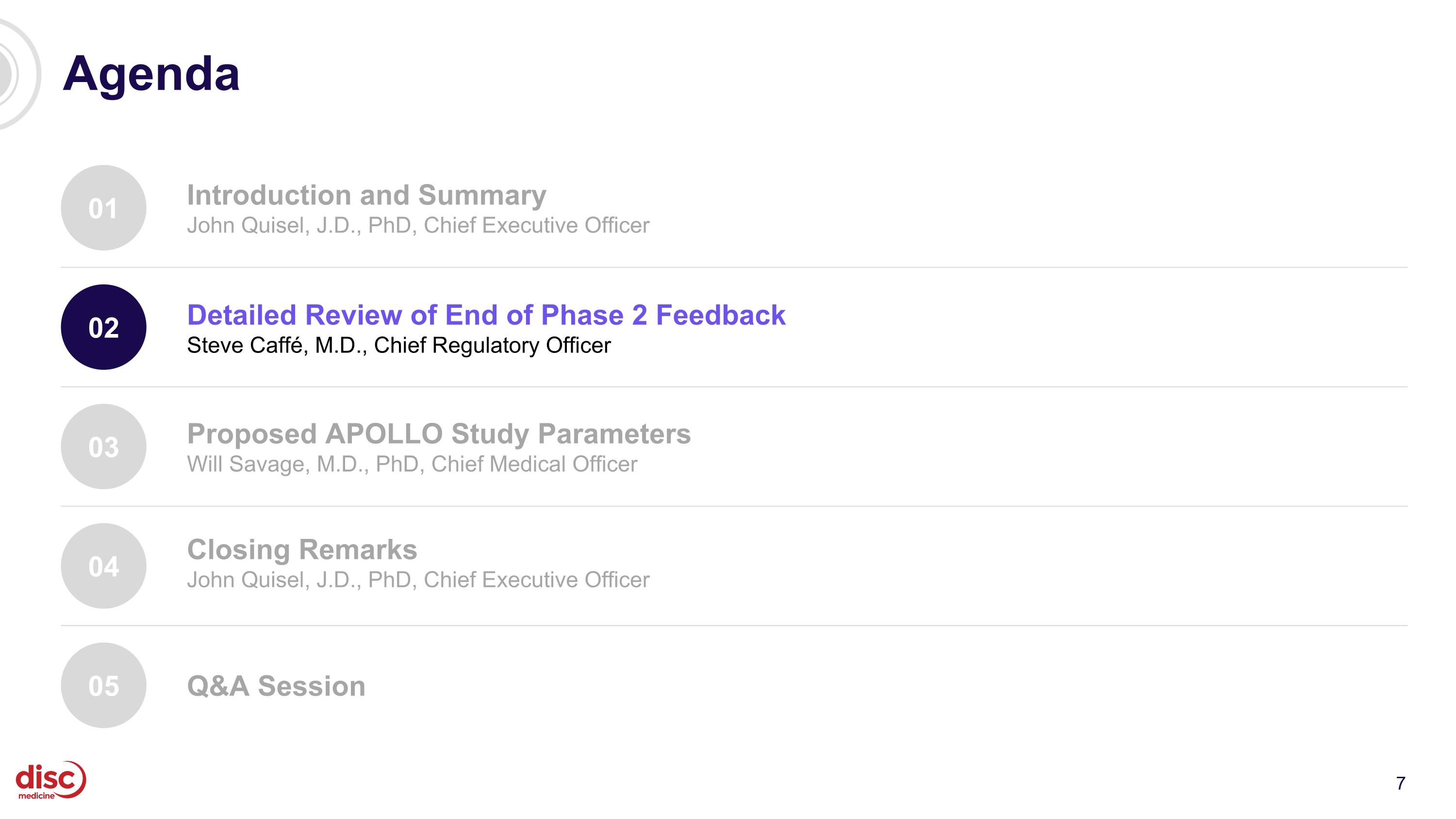Click Steve Caffé, Chief Regulatory Officer line
Image resolution: width=1456 pixels, height=819 pixels.
[x=398, y=345]
